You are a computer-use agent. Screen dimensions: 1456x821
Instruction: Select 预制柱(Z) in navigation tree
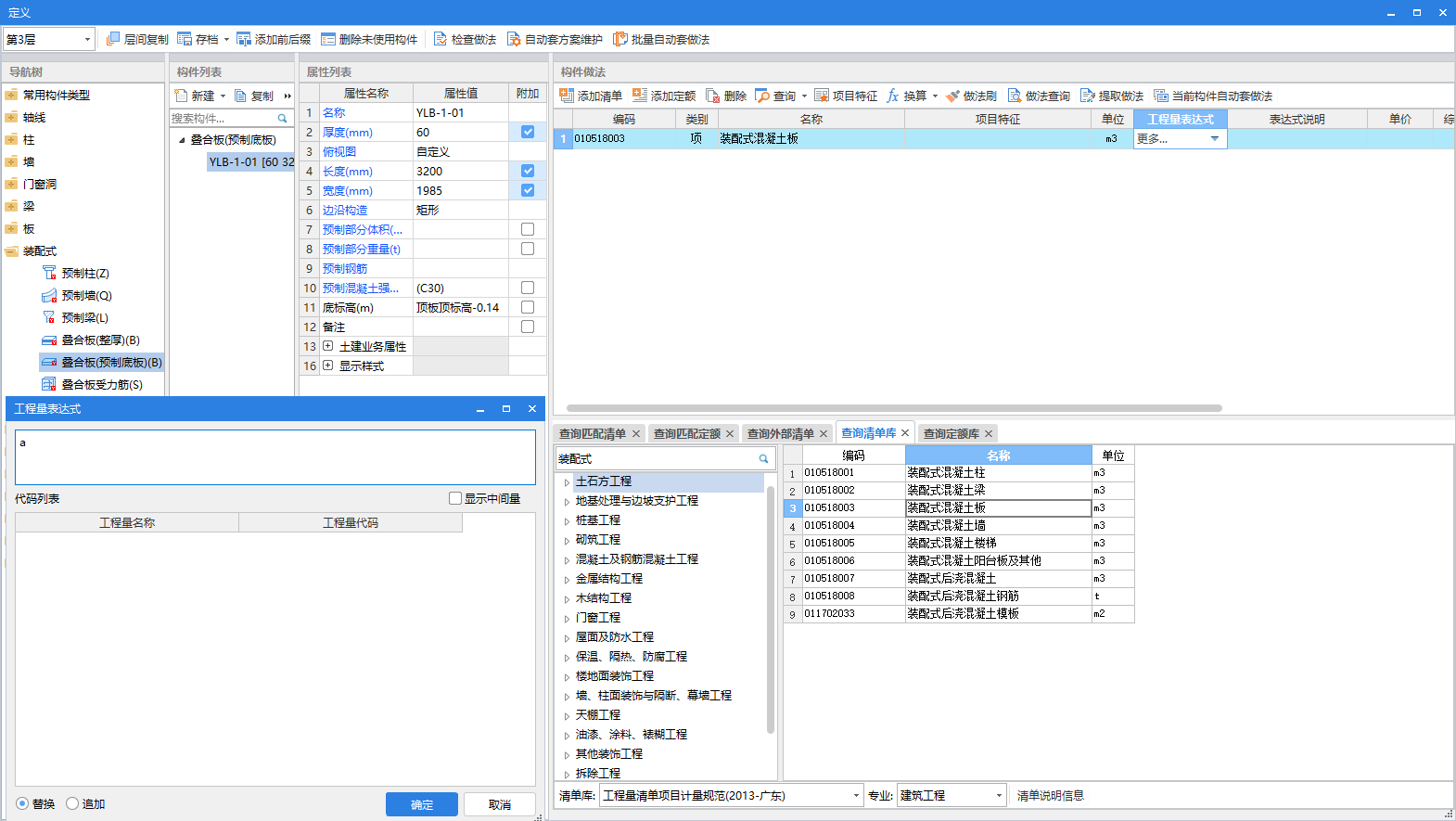[x=85, y=273]
